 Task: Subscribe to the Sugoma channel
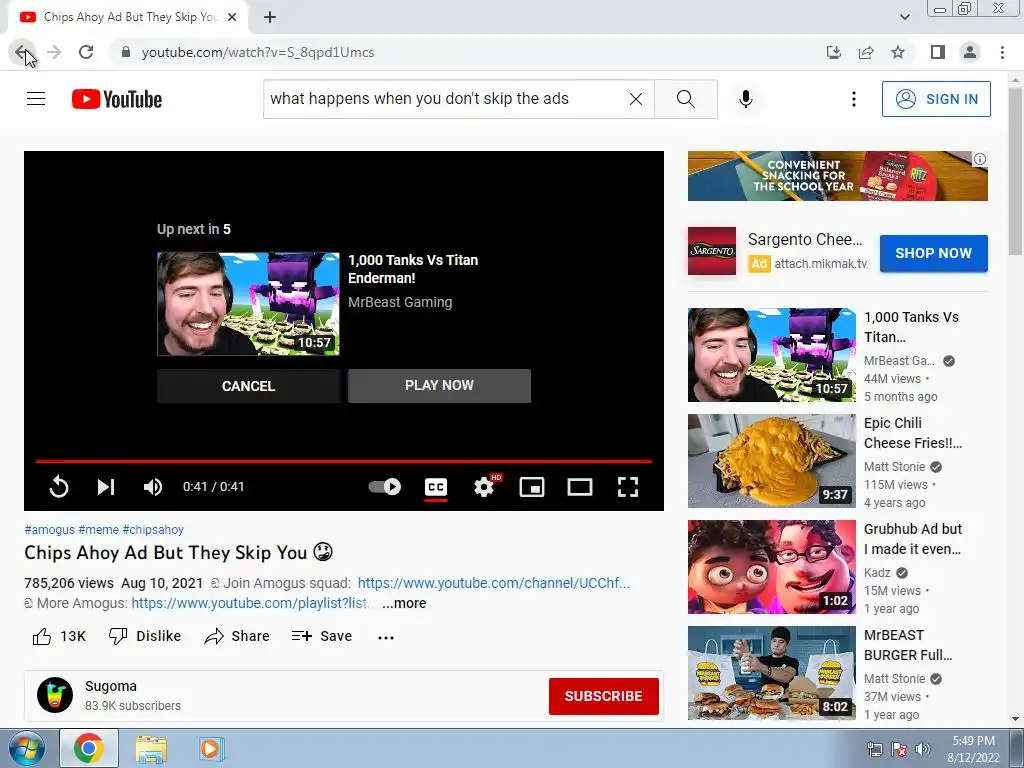[603, 696]
